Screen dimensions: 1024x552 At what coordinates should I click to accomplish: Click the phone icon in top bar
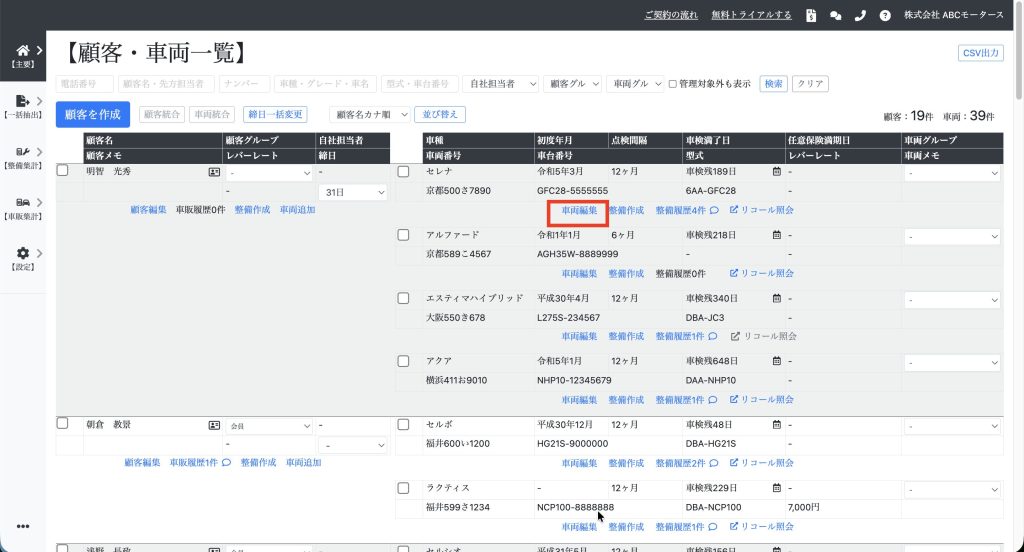click(860, 15)
